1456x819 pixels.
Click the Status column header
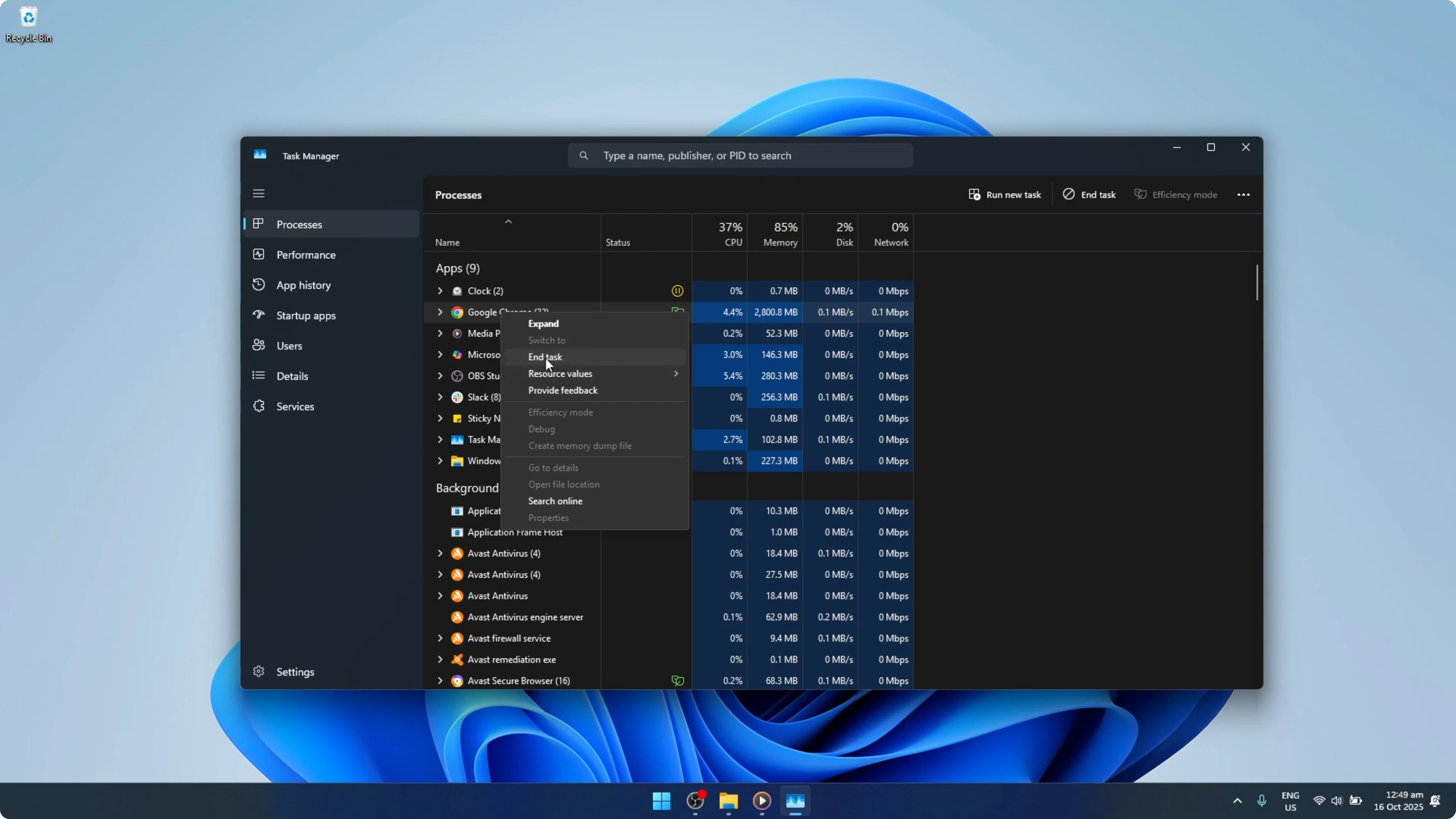pos(646,233)
